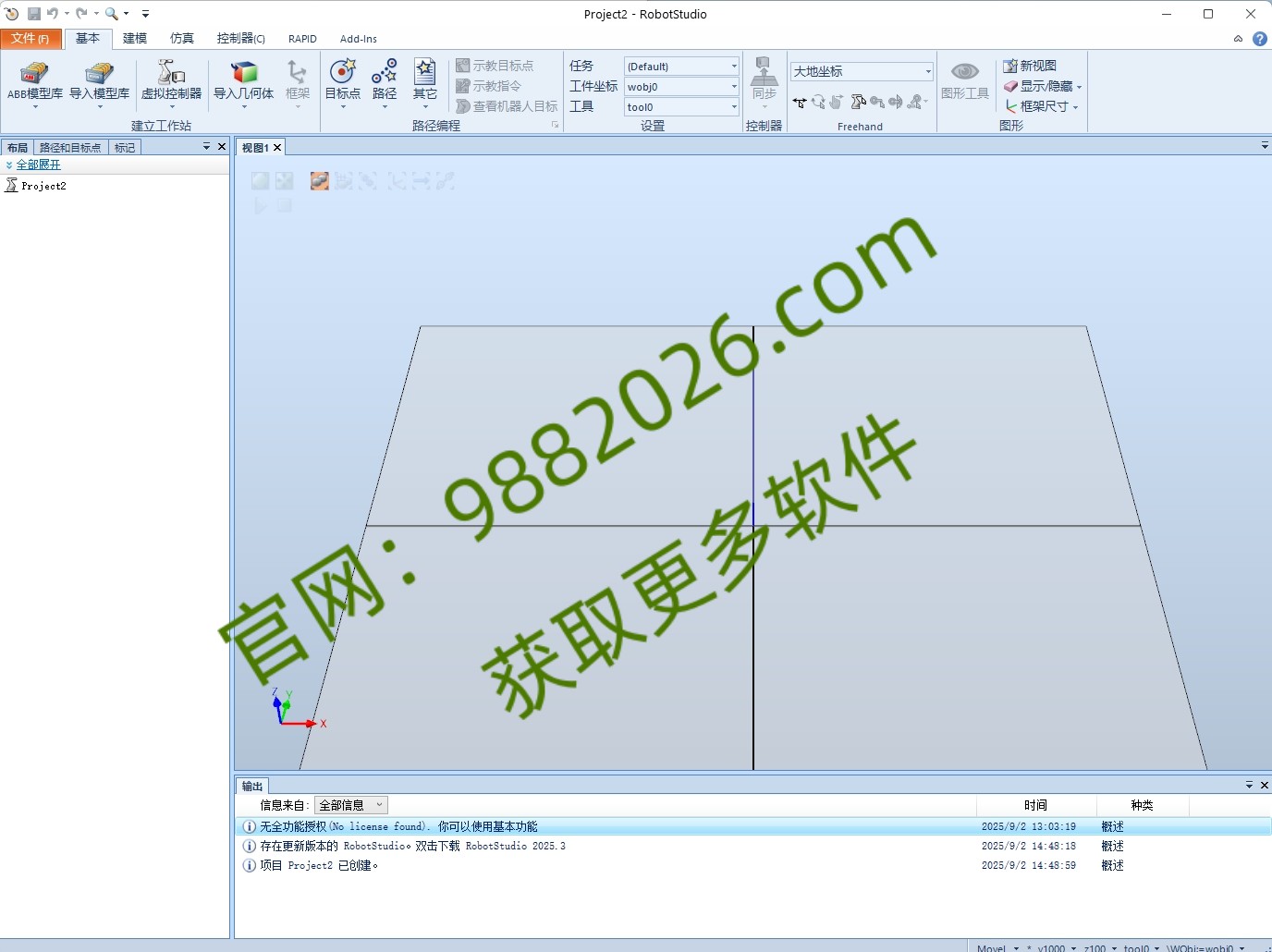
Task: Select the 布局 layout panel tab
Action: tap(18, 148)
